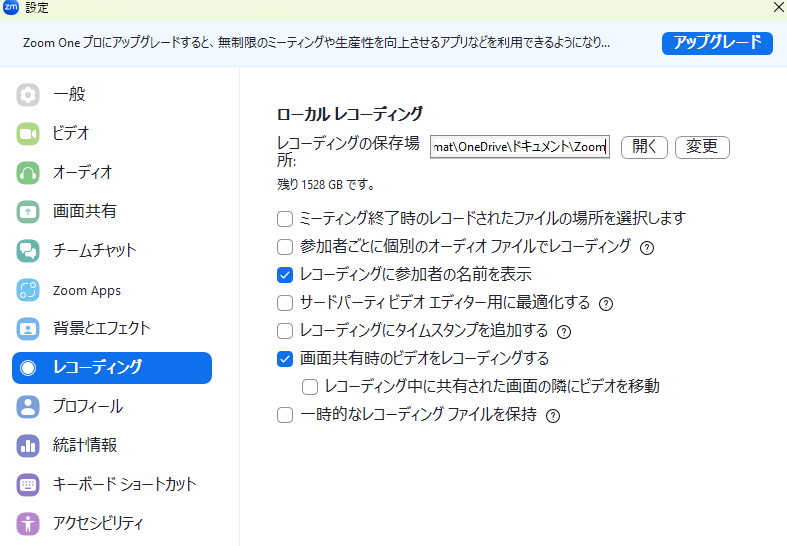Open Team Chat (チームチャット) icon
Screen dimensions: 787x546
click(28, 250)
